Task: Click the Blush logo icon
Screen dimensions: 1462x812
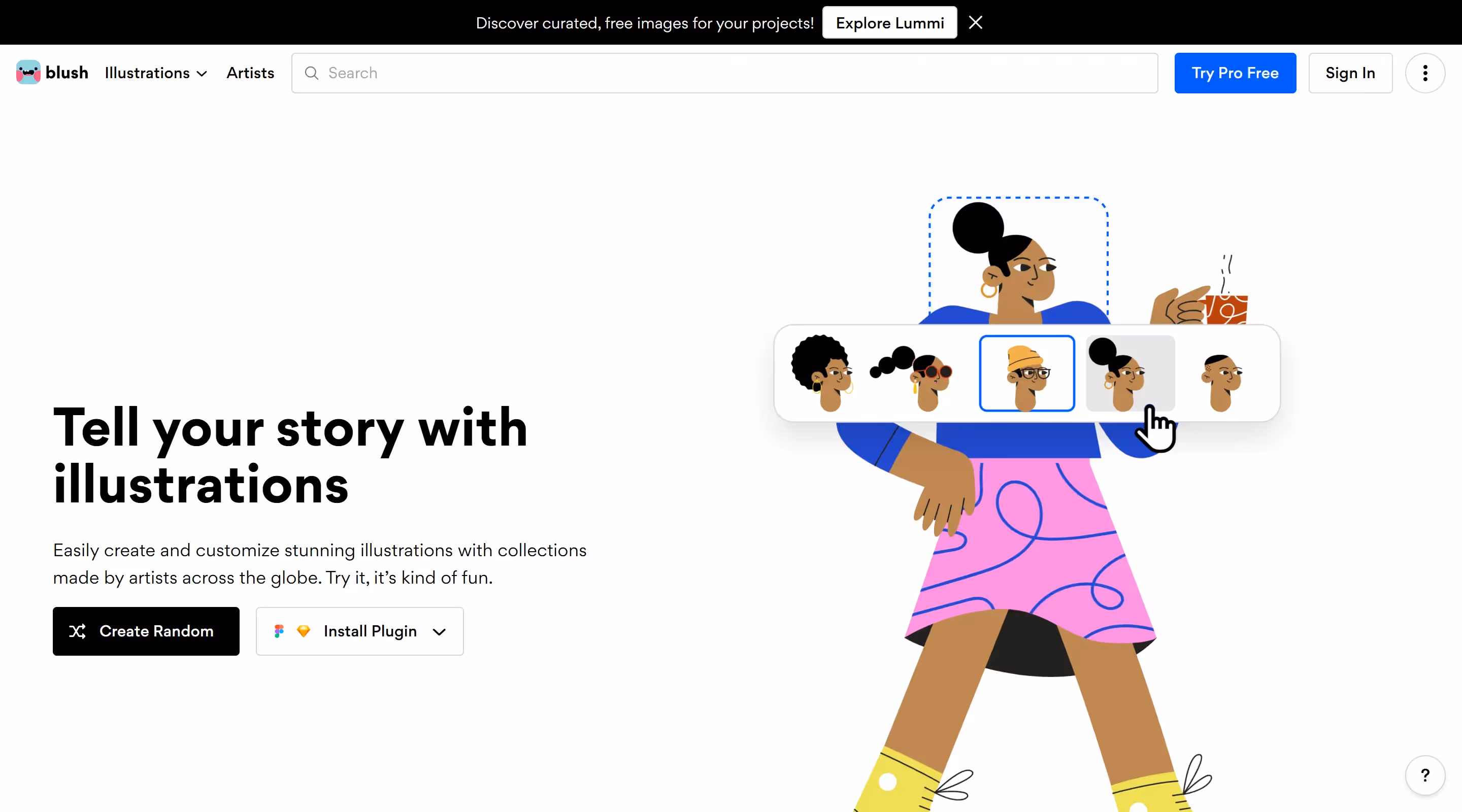Action: [x=28, y=73]
